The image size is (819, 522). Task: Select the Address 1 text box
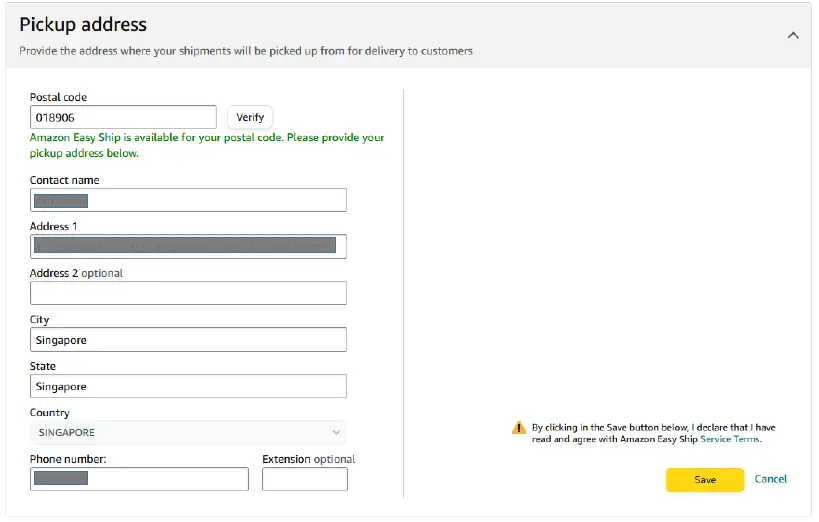(x=188, y=246)
